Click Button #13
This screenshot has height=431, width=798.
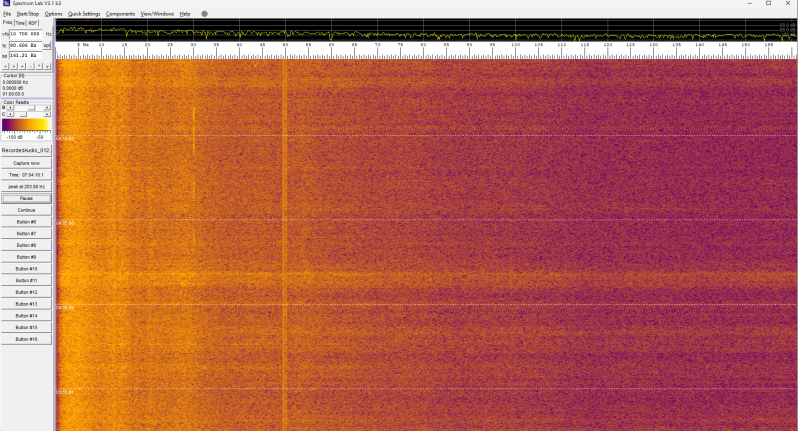point(26,304)
